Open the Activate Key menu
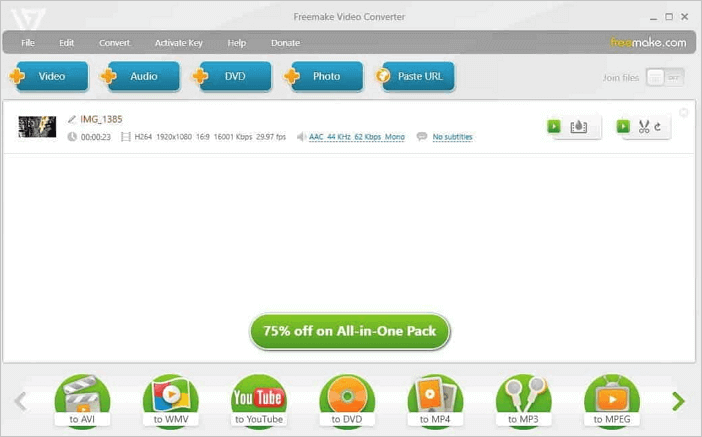702x437 pixels. tap(178, 43)
